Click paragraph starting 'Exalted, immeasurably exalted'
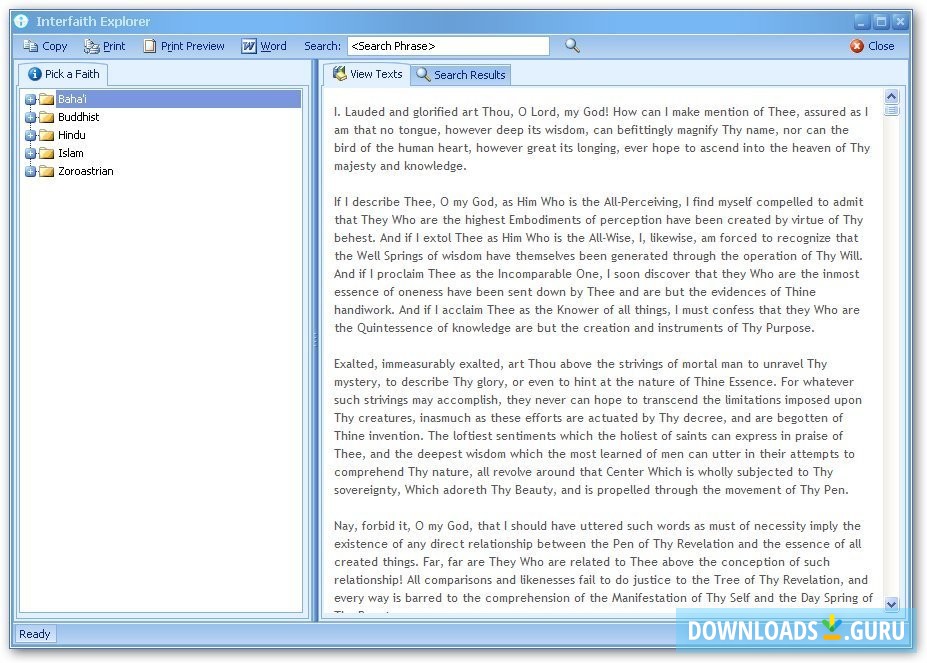This screenshot has height=663, width=927. [598, 427]
